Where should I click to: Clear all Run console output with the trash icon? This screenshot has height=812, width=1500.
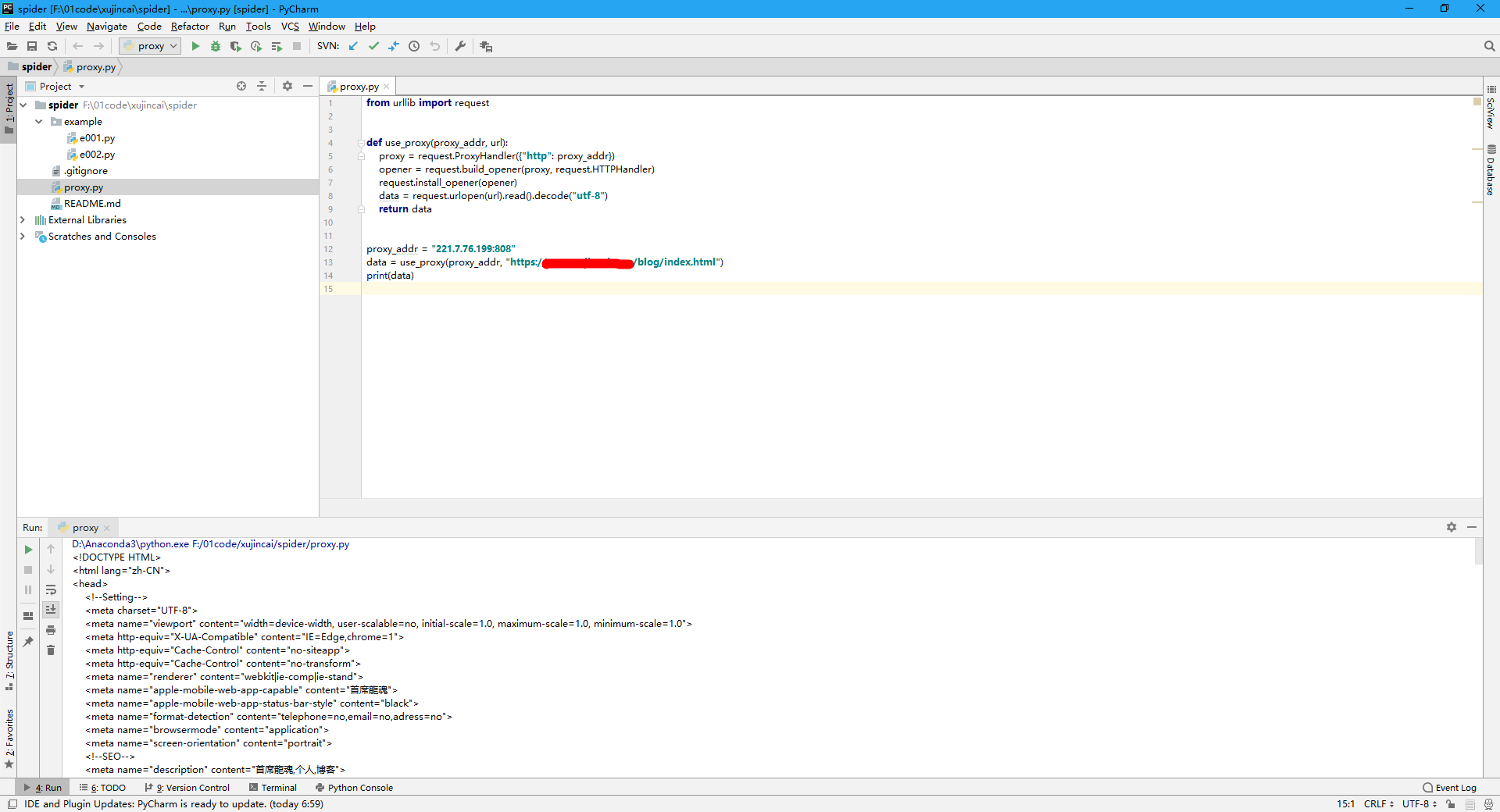(x=51, y=650)
